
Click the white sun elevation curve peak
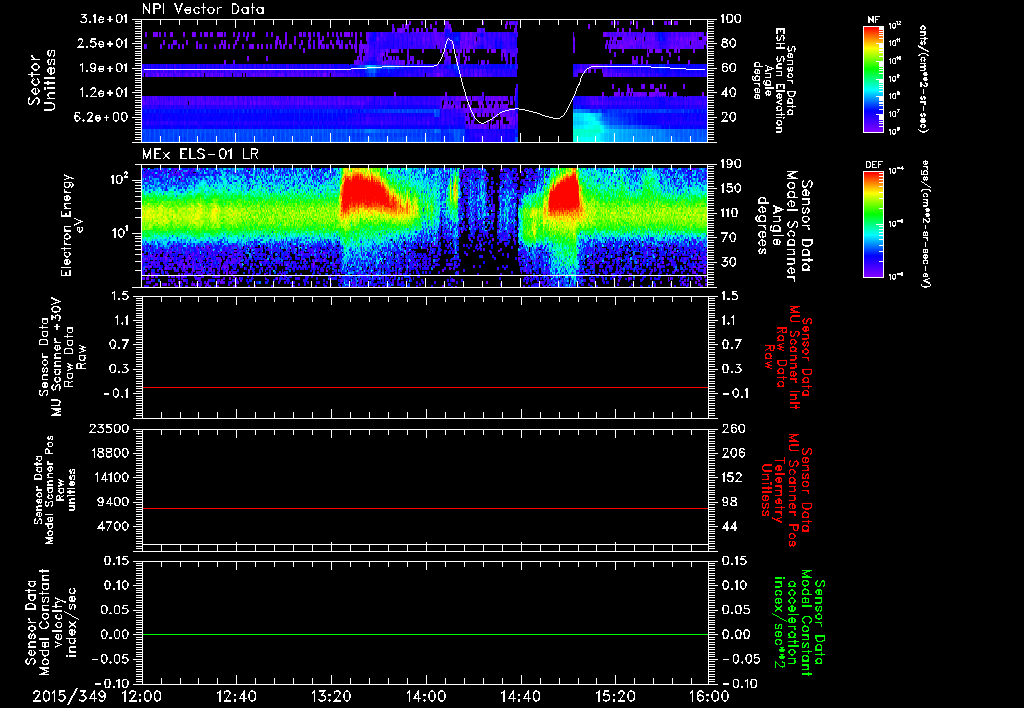pos(449,40)
